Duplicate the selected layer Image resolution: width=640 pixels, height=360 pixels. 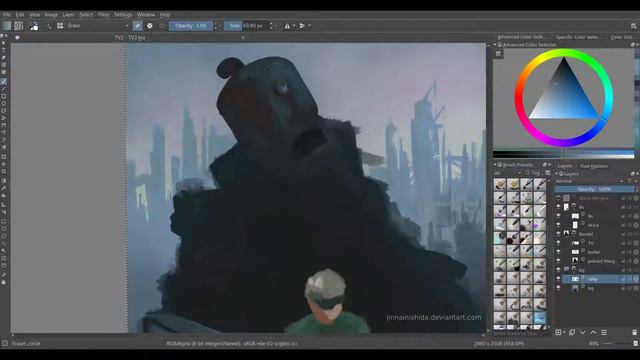coord(572,332)
